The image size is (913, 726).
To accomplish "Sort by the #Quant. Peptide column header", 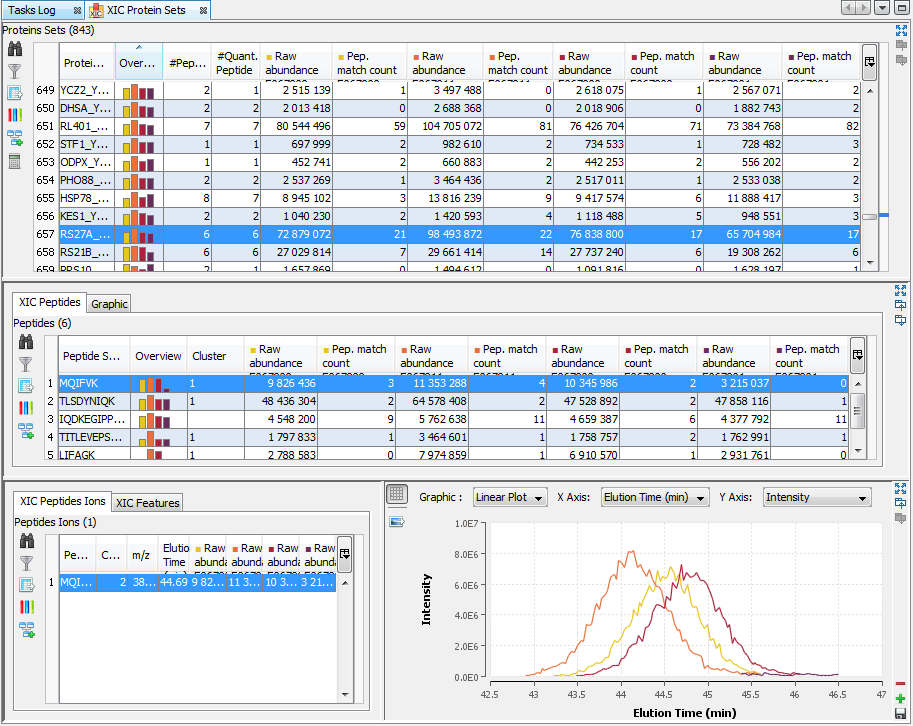I will tap(236, 63).
